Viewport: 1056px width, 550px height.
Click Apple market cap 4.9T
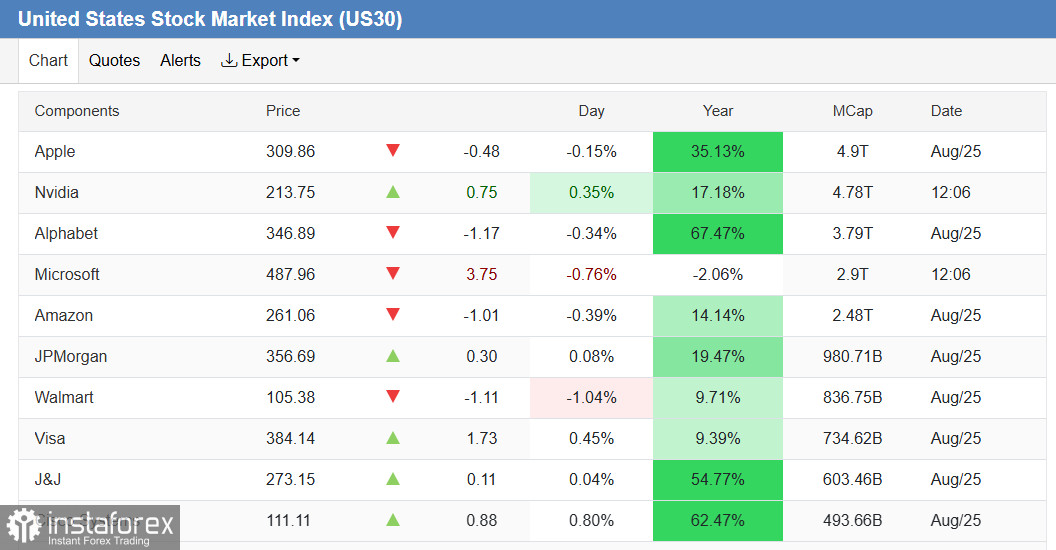pos(853,151)
